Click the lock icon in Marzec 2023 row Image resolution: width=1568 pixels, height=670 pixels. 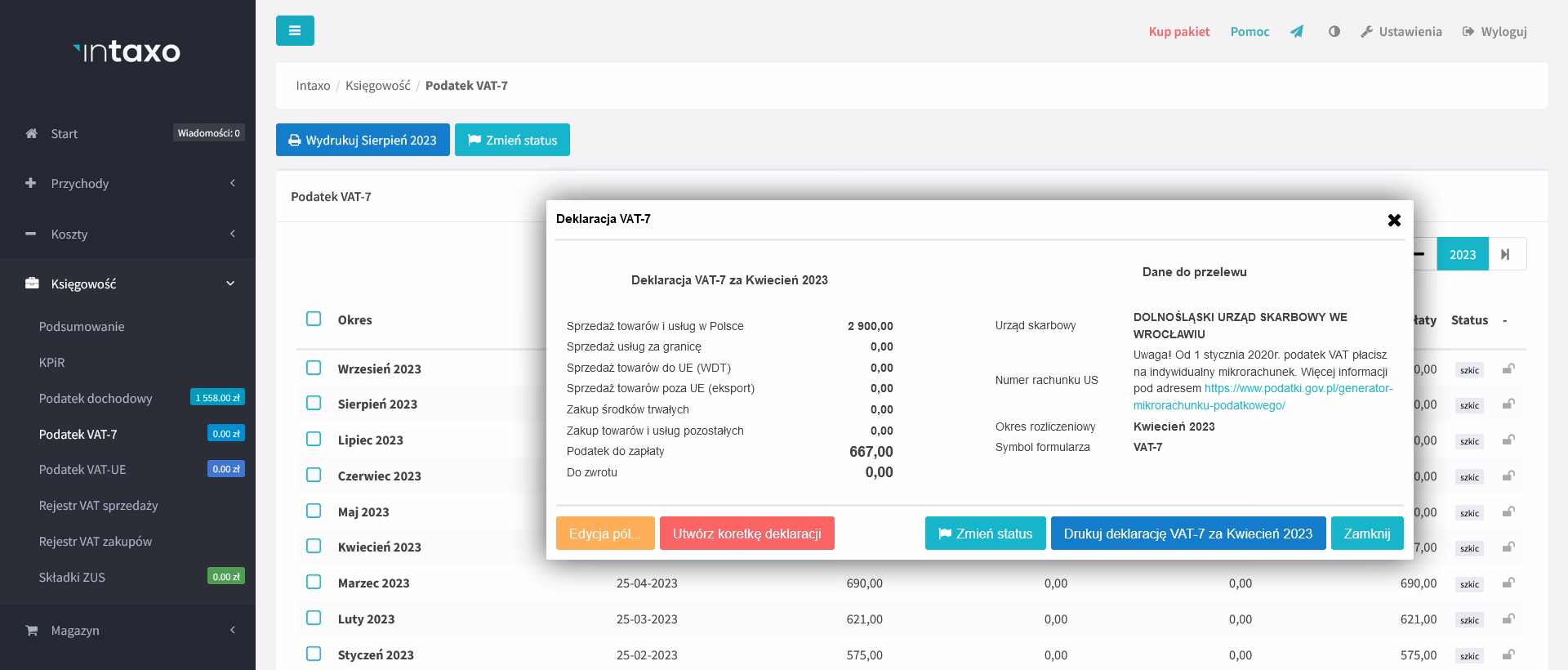pyautogui.click(x=1508, y=583)
